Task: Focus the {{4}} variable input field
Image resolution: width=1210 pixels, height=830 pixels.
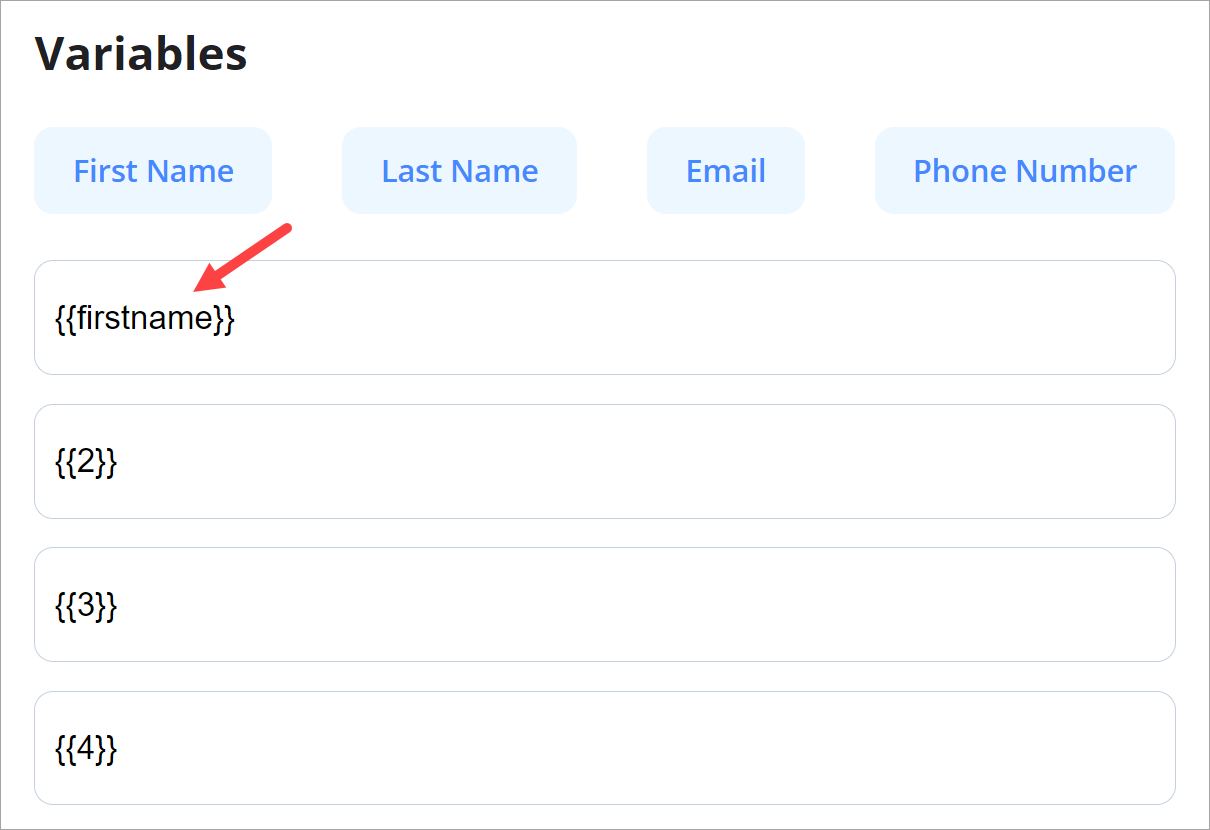Action: tap(604, 748)
